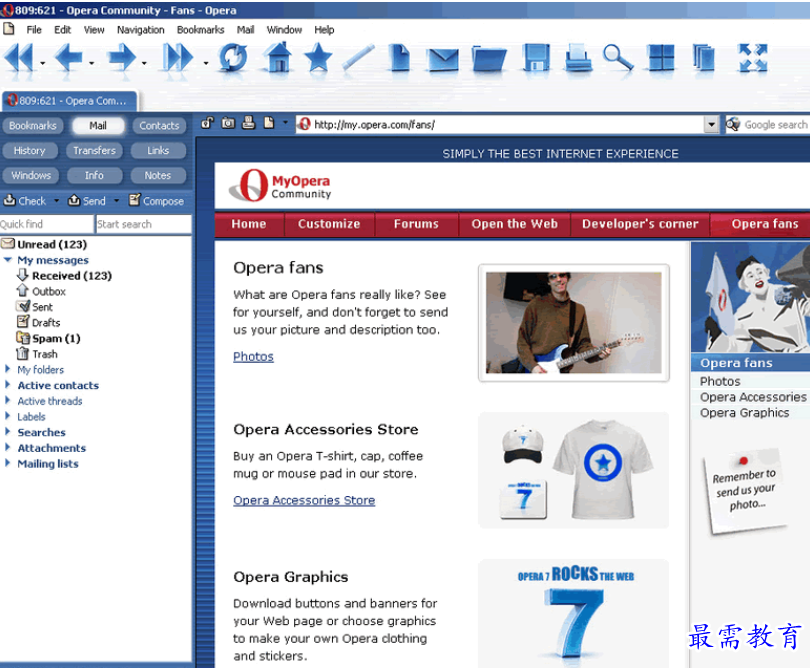Expand the Labels section
Image resolution: width=810 pixels, height=668 pixels.
[x=8, y=415]
